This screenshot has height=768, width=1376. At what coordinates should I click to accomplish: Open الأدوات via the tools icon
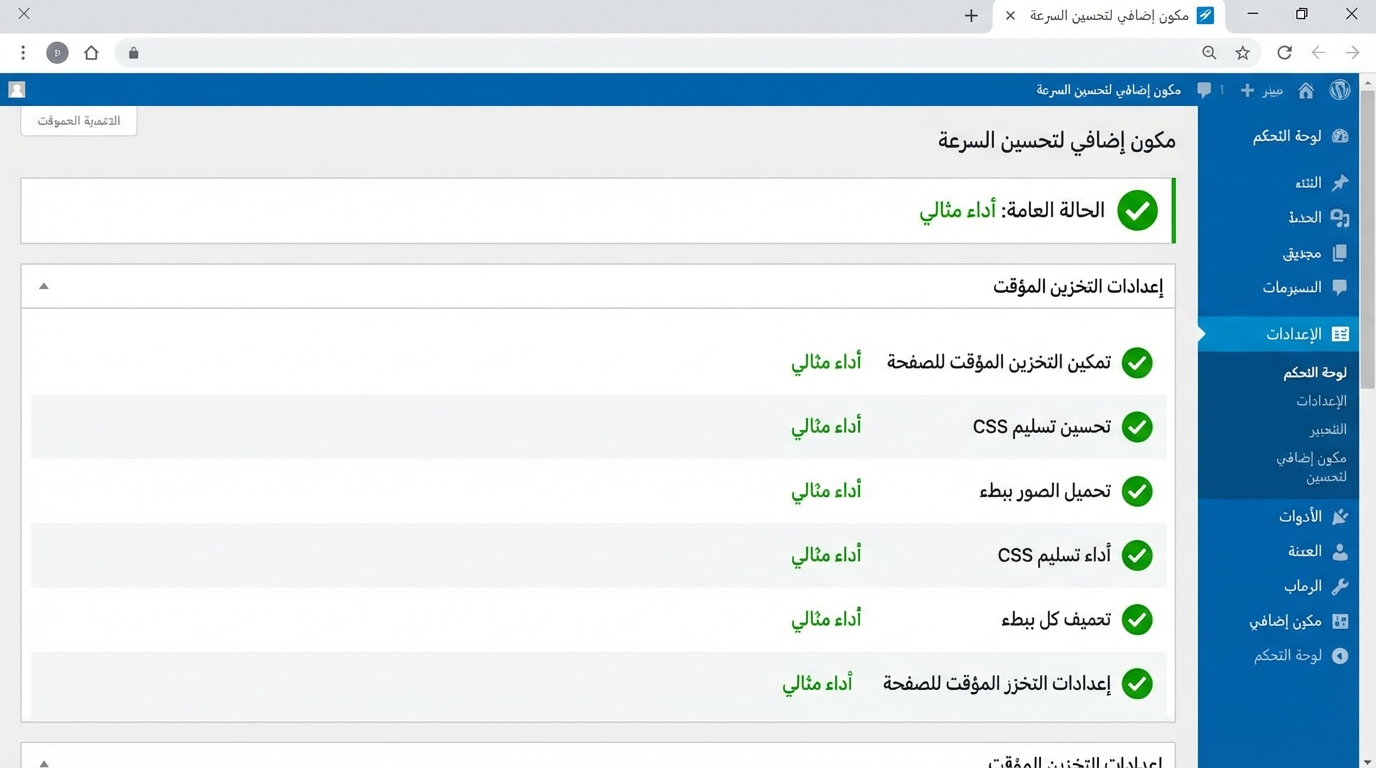click(x=1339, y=516)
